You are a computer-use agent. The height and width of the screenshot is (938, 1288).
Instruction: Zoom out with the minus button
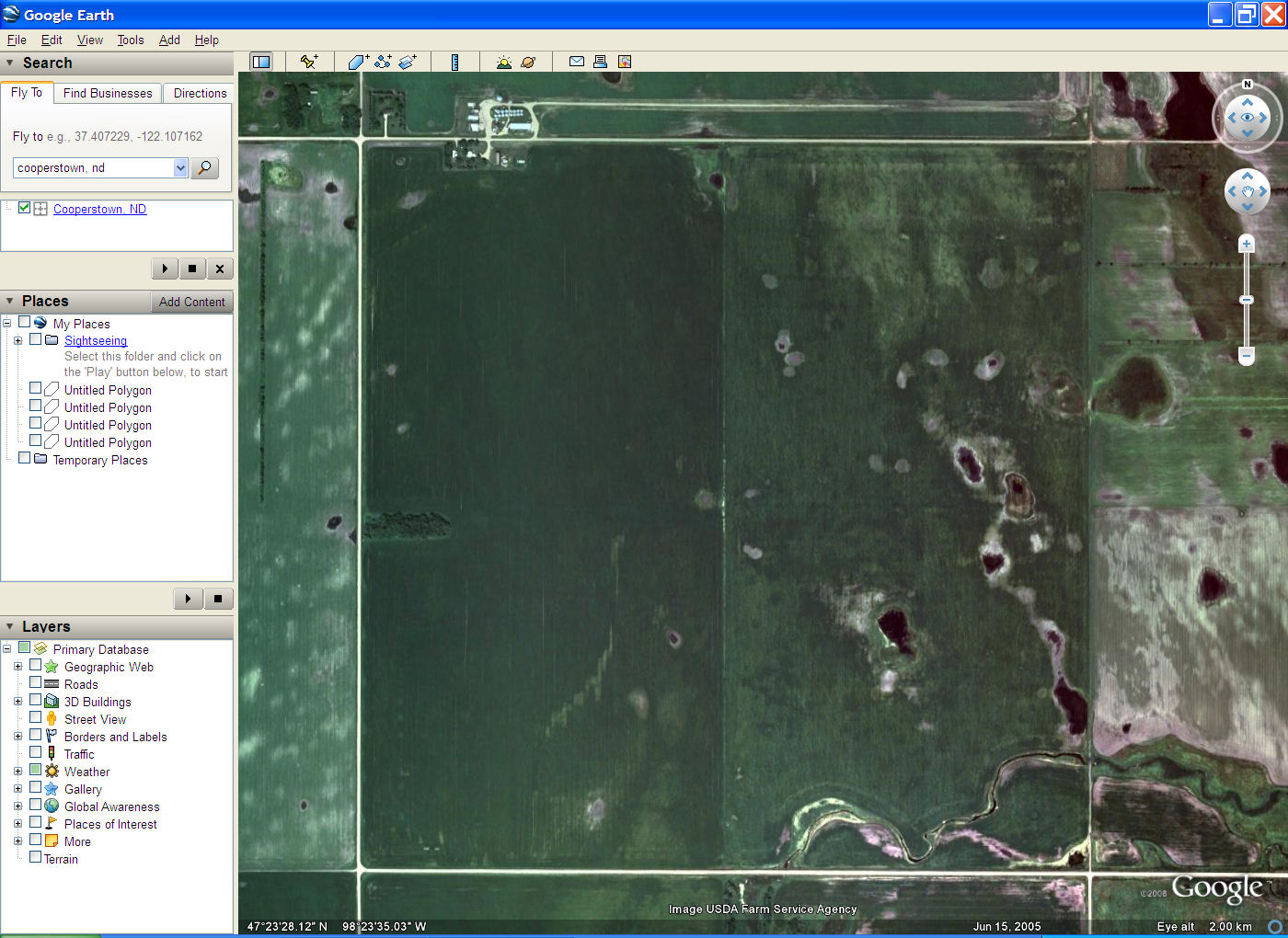[1247, 355]
